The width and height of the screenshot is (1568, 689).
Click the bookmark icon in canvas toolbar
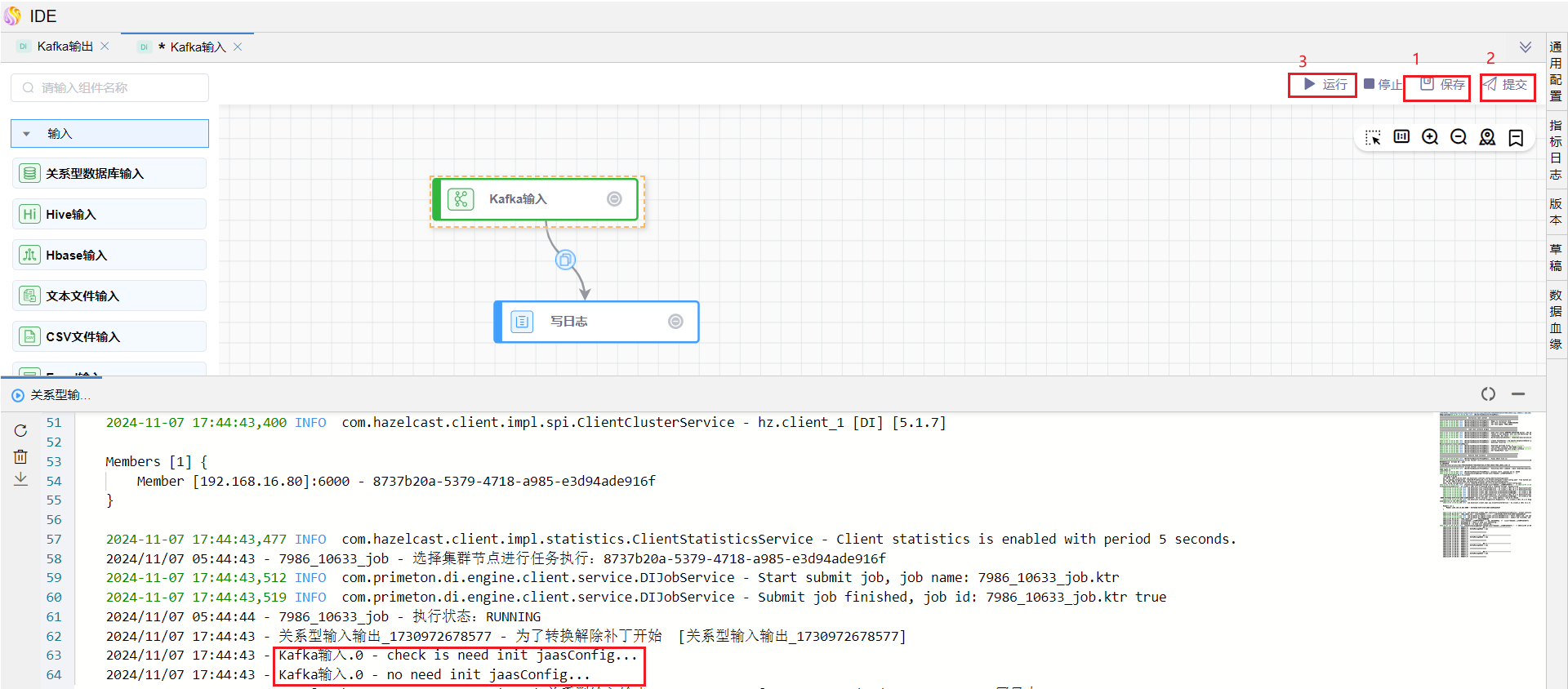(x=1516, y=137)
